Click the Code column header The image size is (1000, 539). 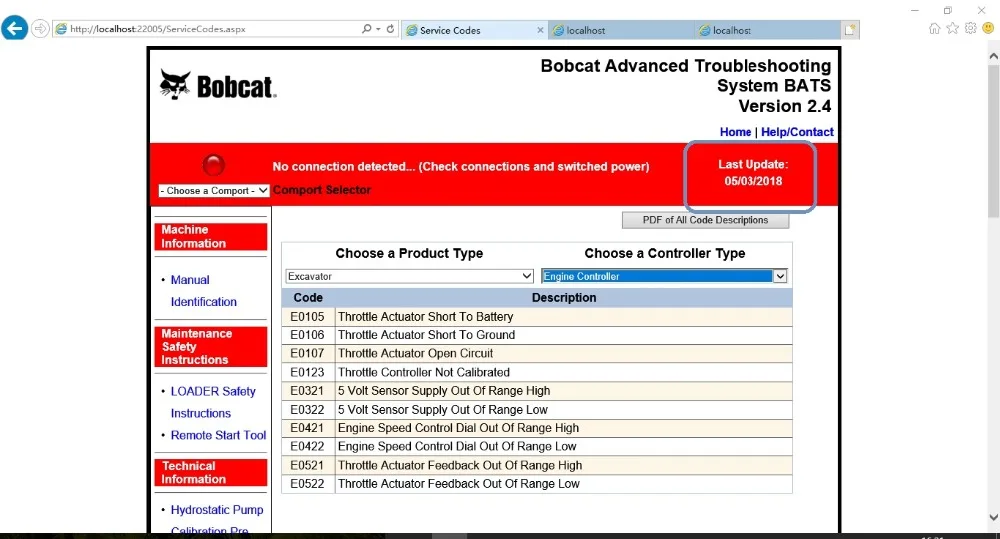coord(308,298)
